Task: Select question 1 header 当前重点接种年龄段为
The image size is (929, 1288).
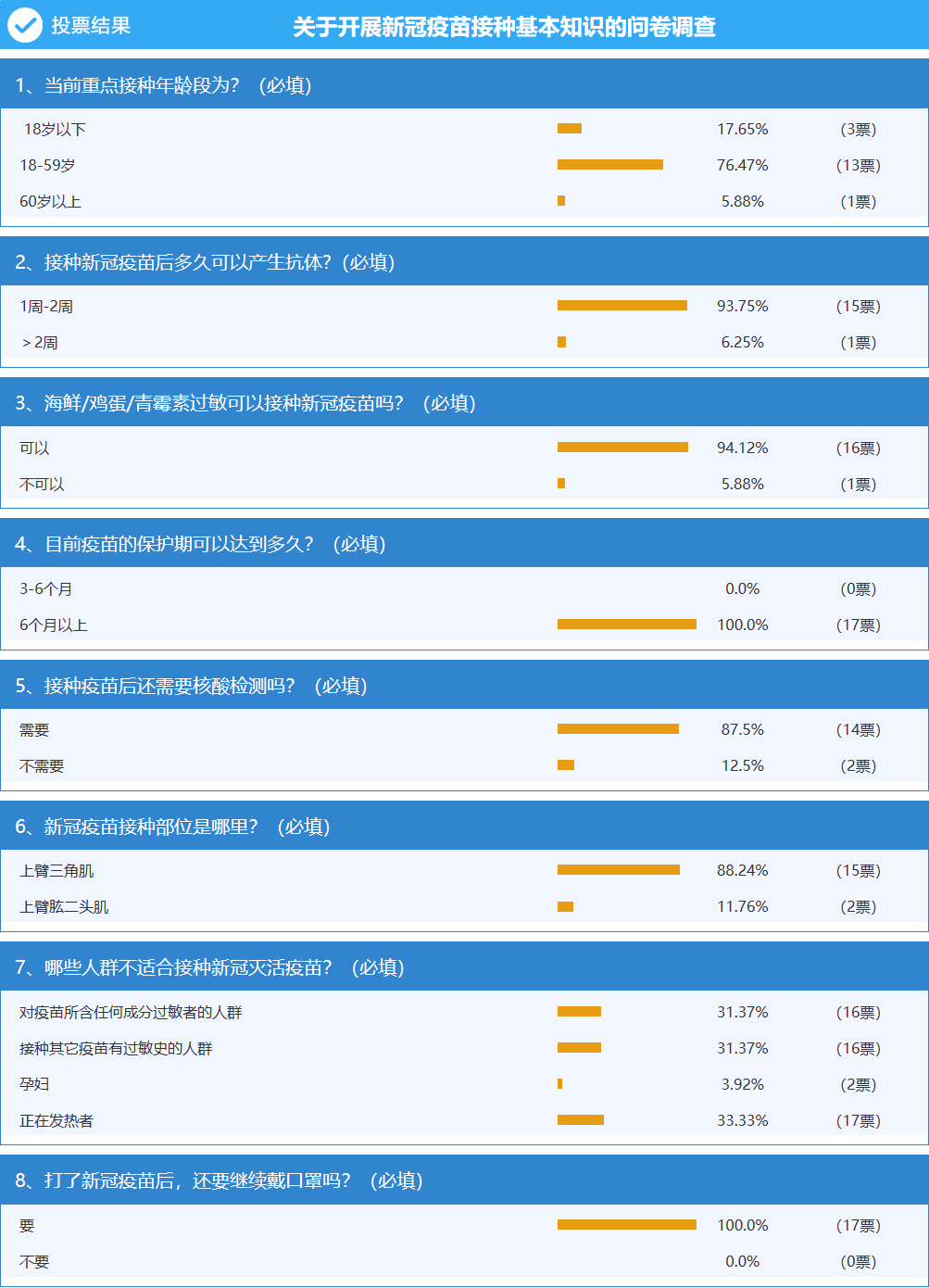Action: 464,85
